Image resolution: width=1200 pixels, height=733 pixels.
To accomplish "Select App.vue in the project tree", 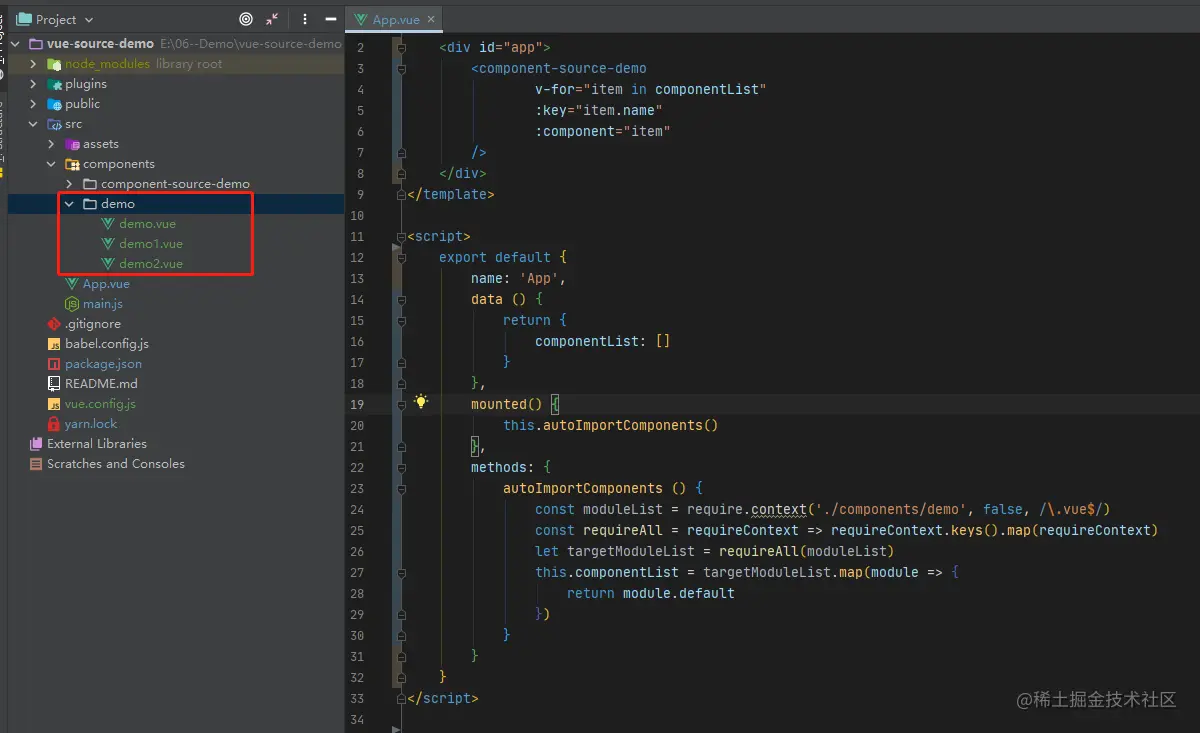I will pyautogui.click(x=106, y=284).
